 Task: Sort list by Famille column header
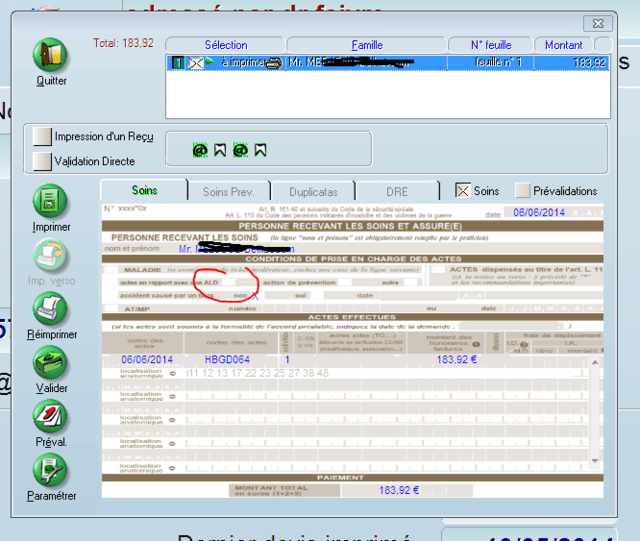coord(367,45)
